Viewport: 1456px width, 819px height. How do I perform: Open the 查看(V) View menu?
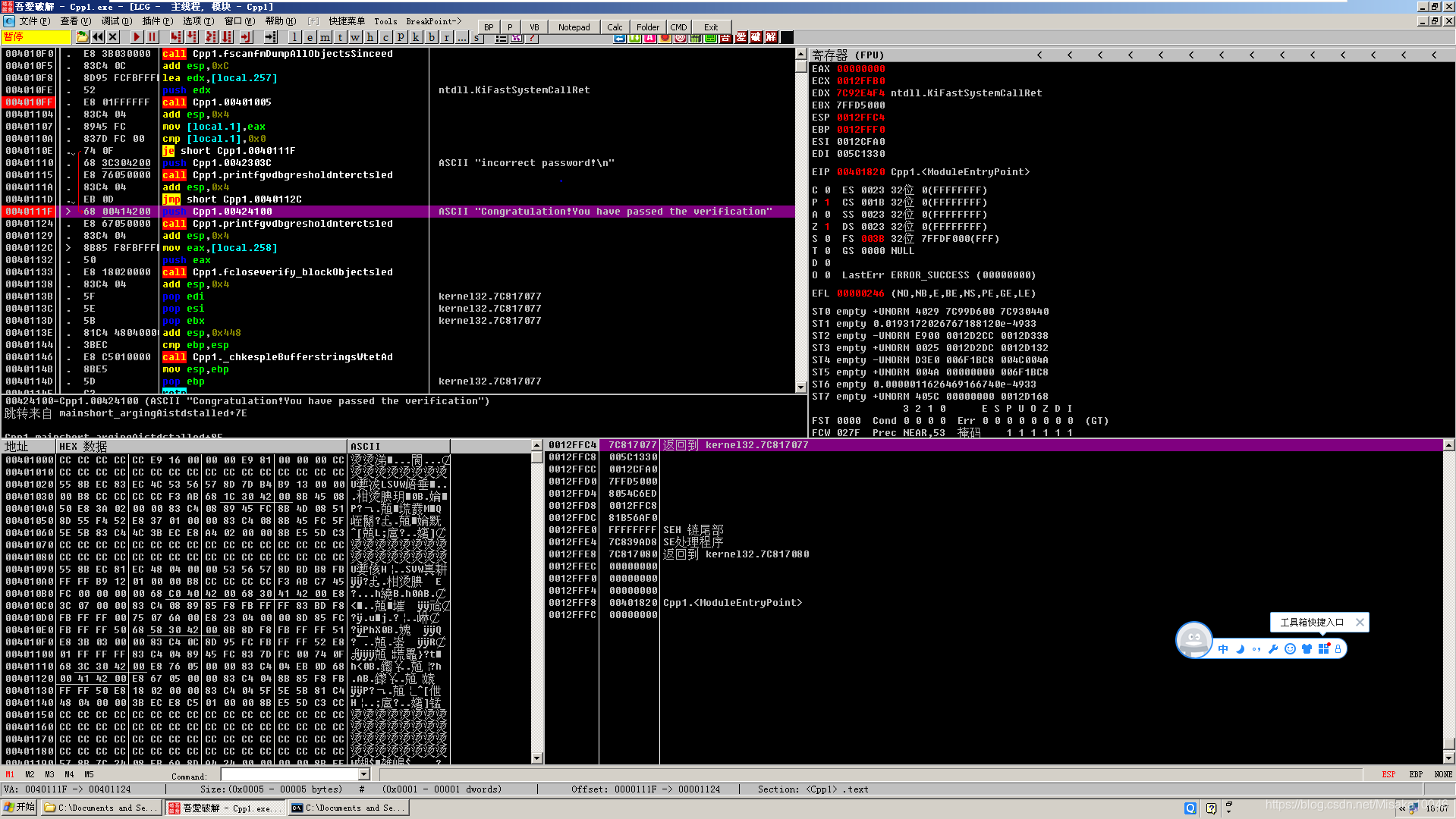[x=75, y=21]
